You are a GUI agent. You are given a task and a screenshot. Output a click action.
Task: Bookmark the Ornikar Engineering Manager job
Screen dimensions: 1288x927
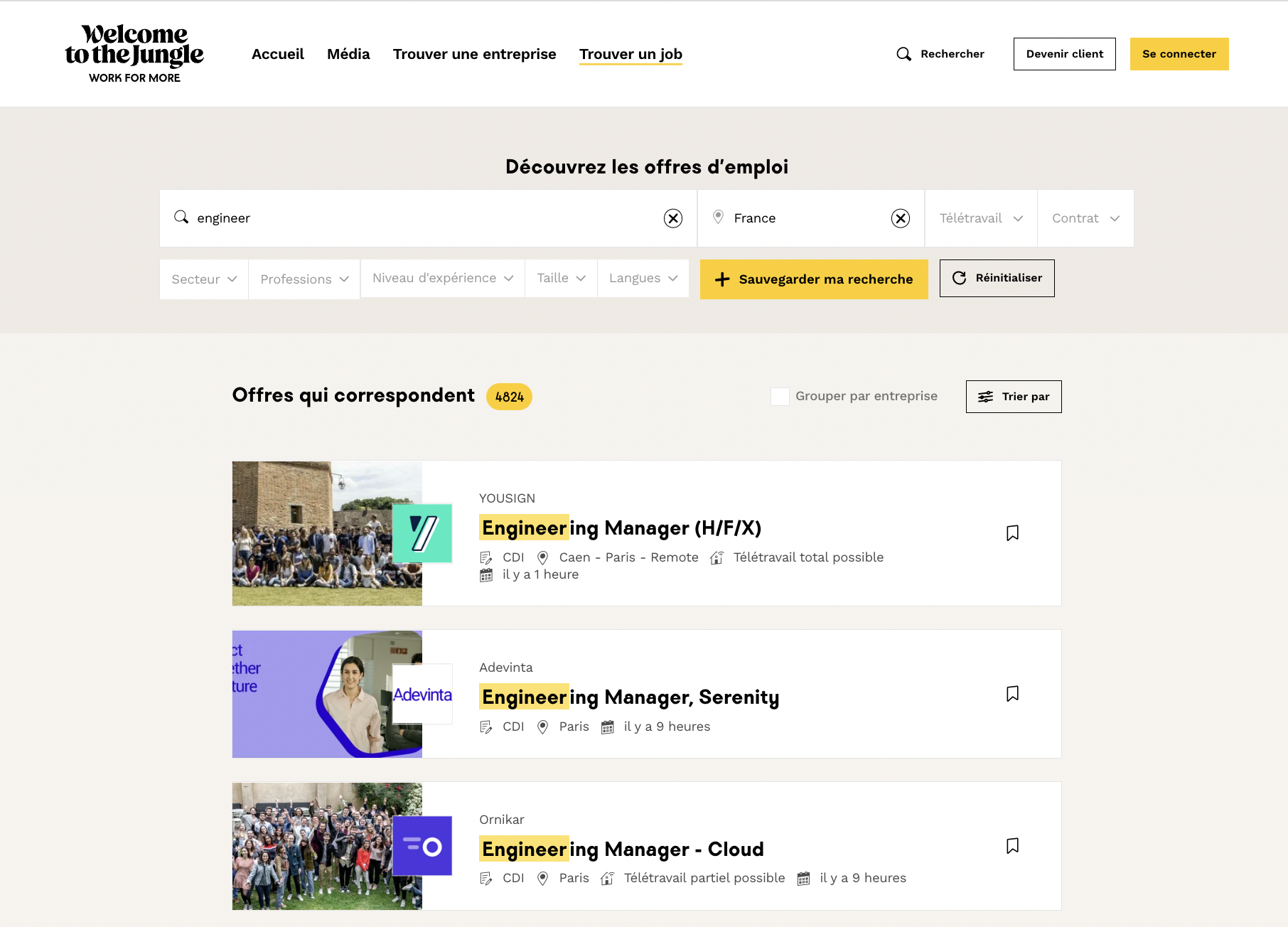pos(1012,846)
